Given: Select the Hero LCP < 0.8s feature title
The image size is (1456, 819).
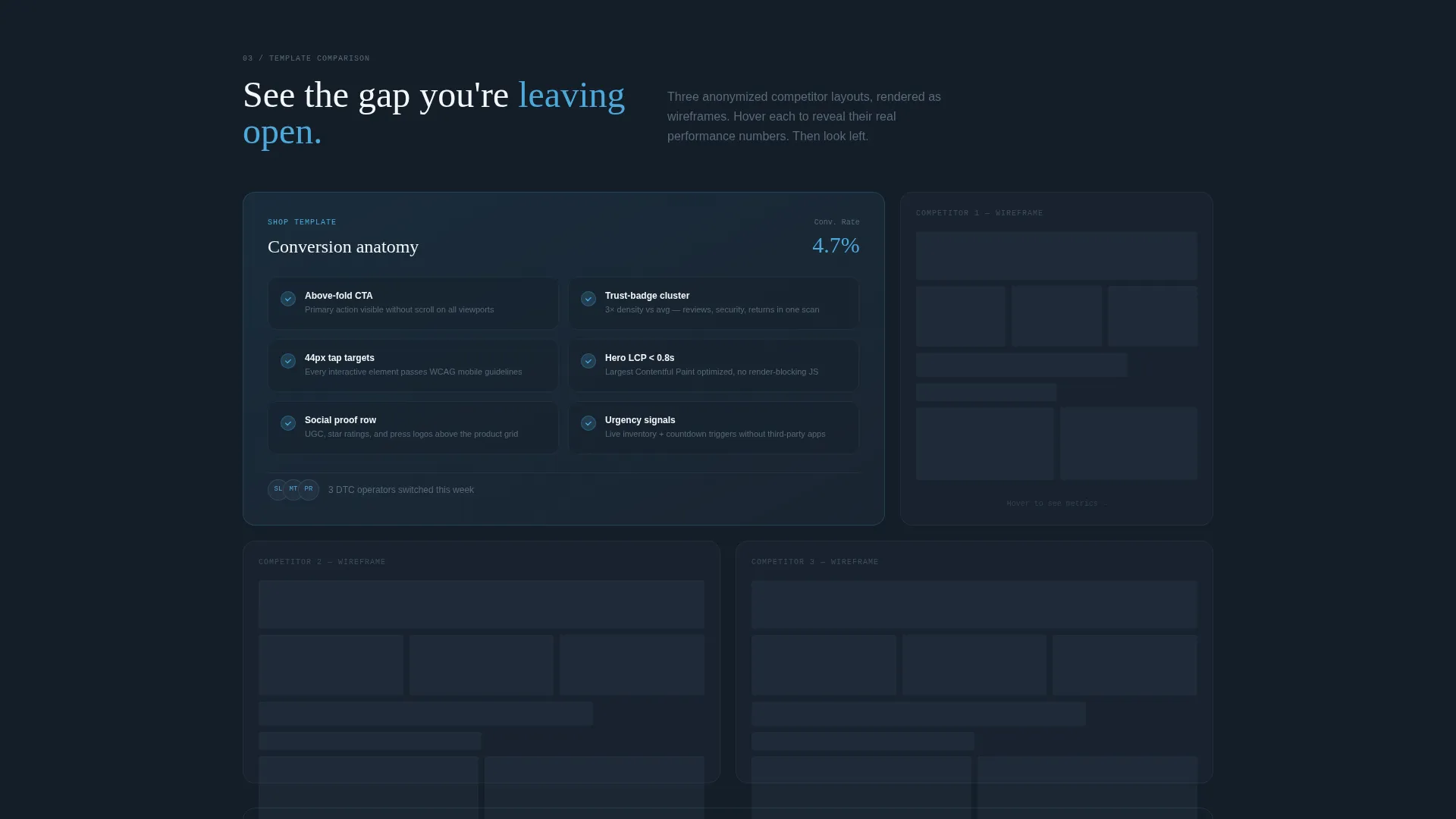Looking at the screenshot, I should (639, 358).
